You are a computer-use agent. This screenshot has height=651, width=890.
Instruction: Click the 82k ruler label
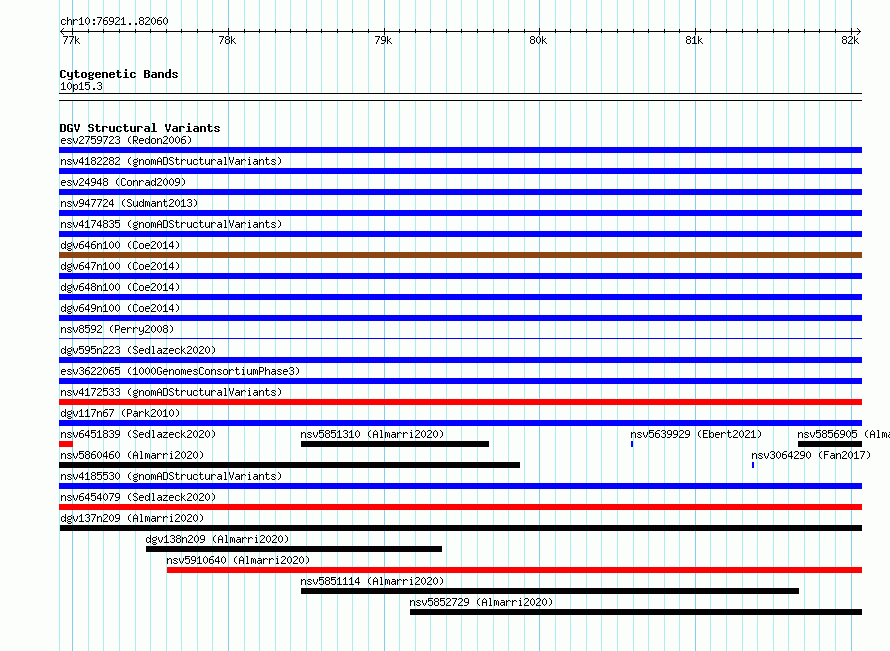pos(850,40)
